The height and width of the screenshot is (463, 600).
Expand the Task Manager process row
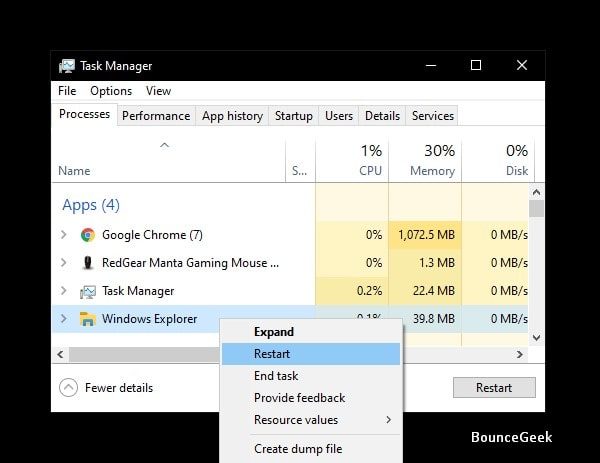[x=64, y=290]
